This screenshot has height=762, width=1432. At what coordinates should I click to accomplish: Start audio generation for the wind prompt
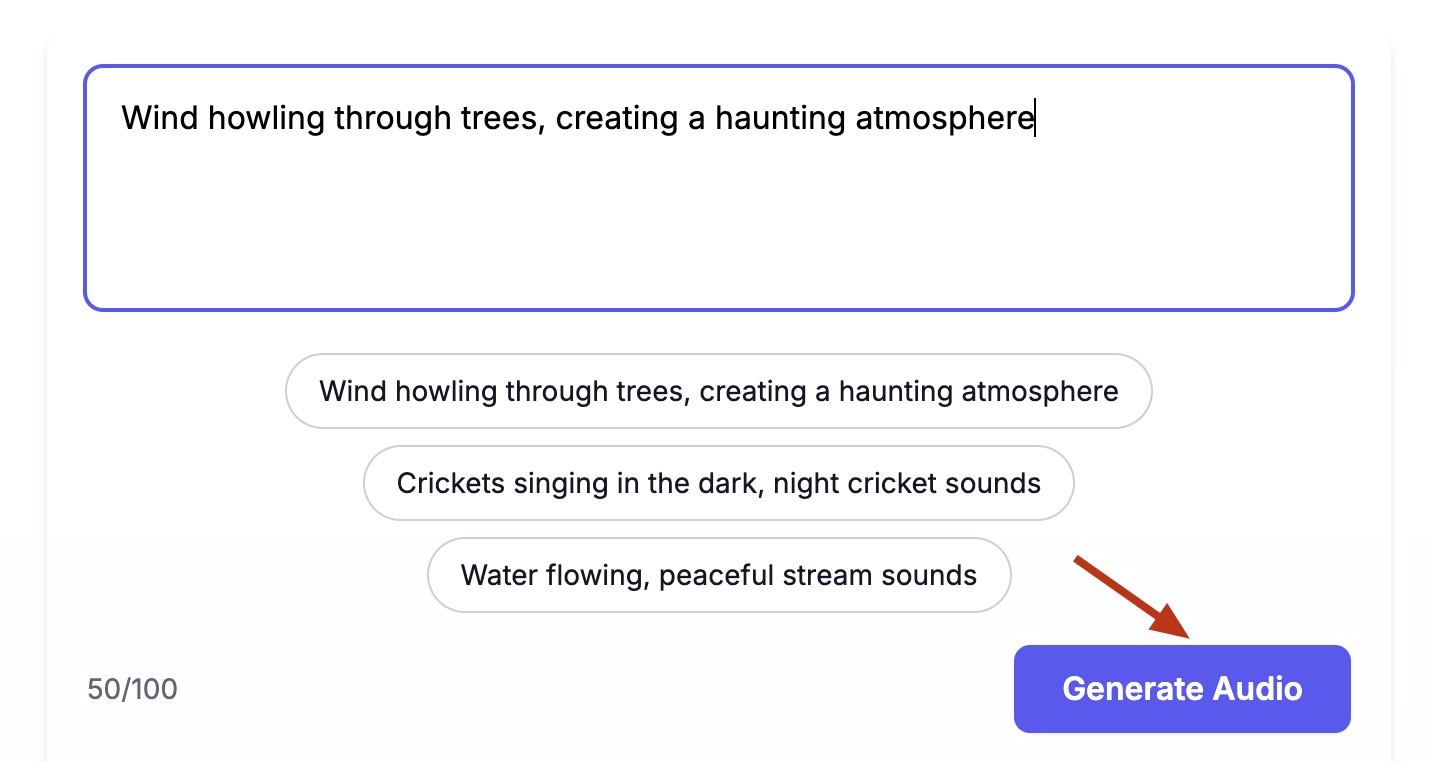click(1182, 689)
